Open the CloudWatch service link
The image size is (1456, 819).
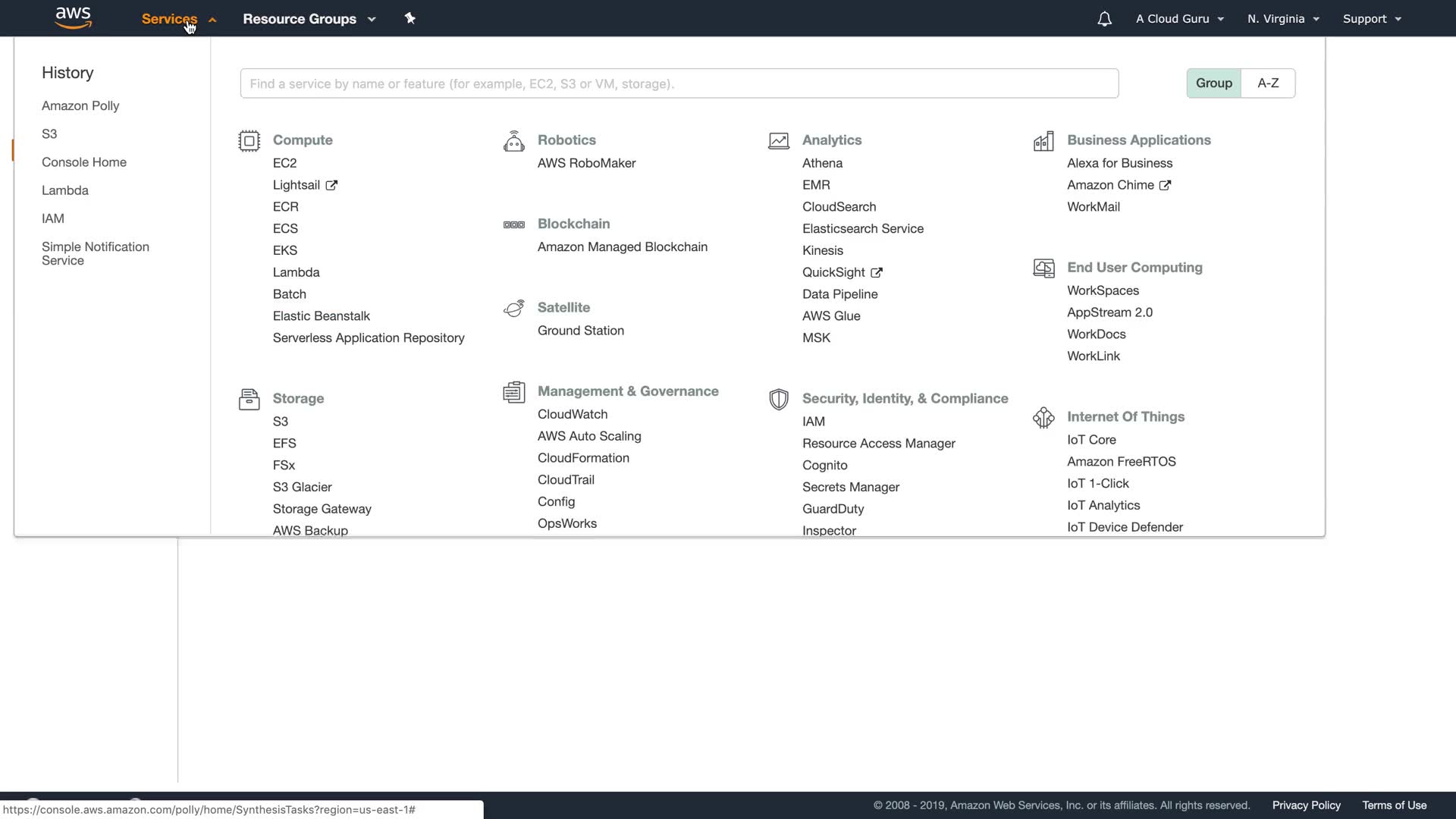click(x=572, y=415)
